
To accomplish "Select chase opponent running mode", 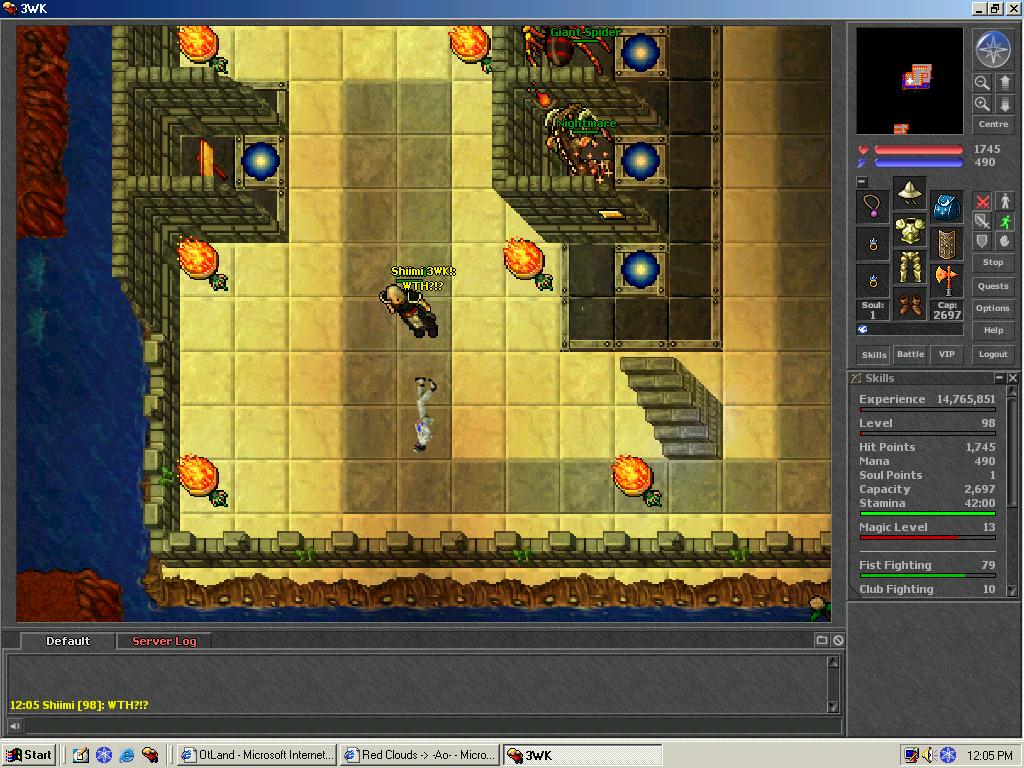I will [x=1004, y=221].
